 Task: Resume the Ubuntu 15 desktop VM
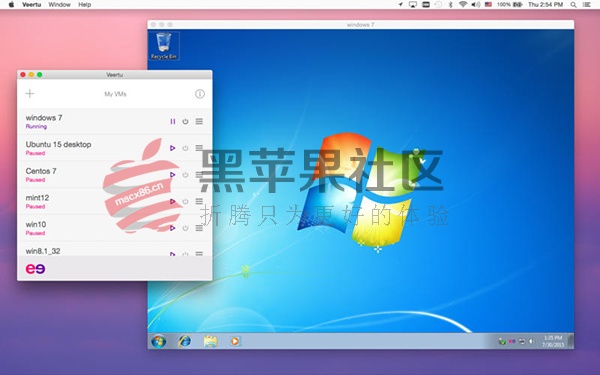(173, 148)
